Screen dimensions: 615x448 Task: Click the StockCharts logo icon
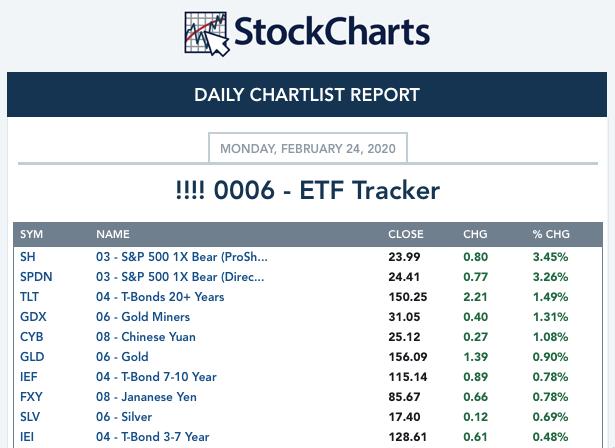[x=207, y=33]
